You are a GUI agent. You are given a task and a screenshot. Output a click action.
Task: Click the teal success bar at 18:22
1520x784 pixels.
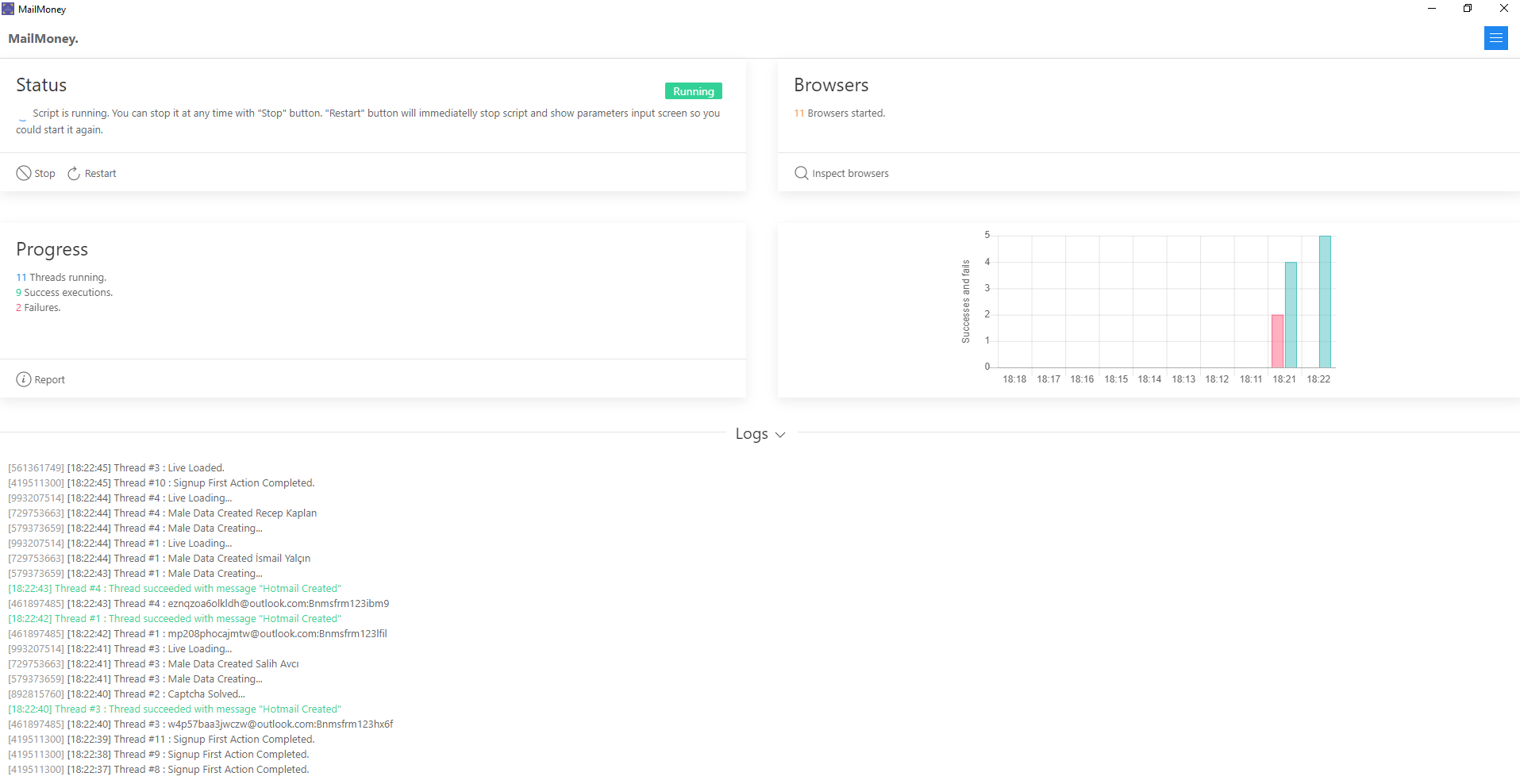tap(1325, 302)
